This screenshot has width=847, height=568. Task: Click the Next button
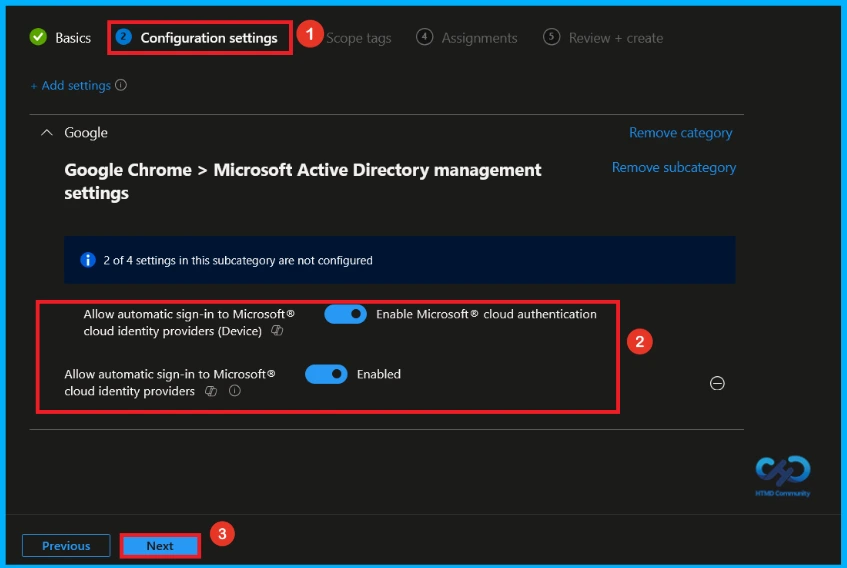tap(160, 545)
